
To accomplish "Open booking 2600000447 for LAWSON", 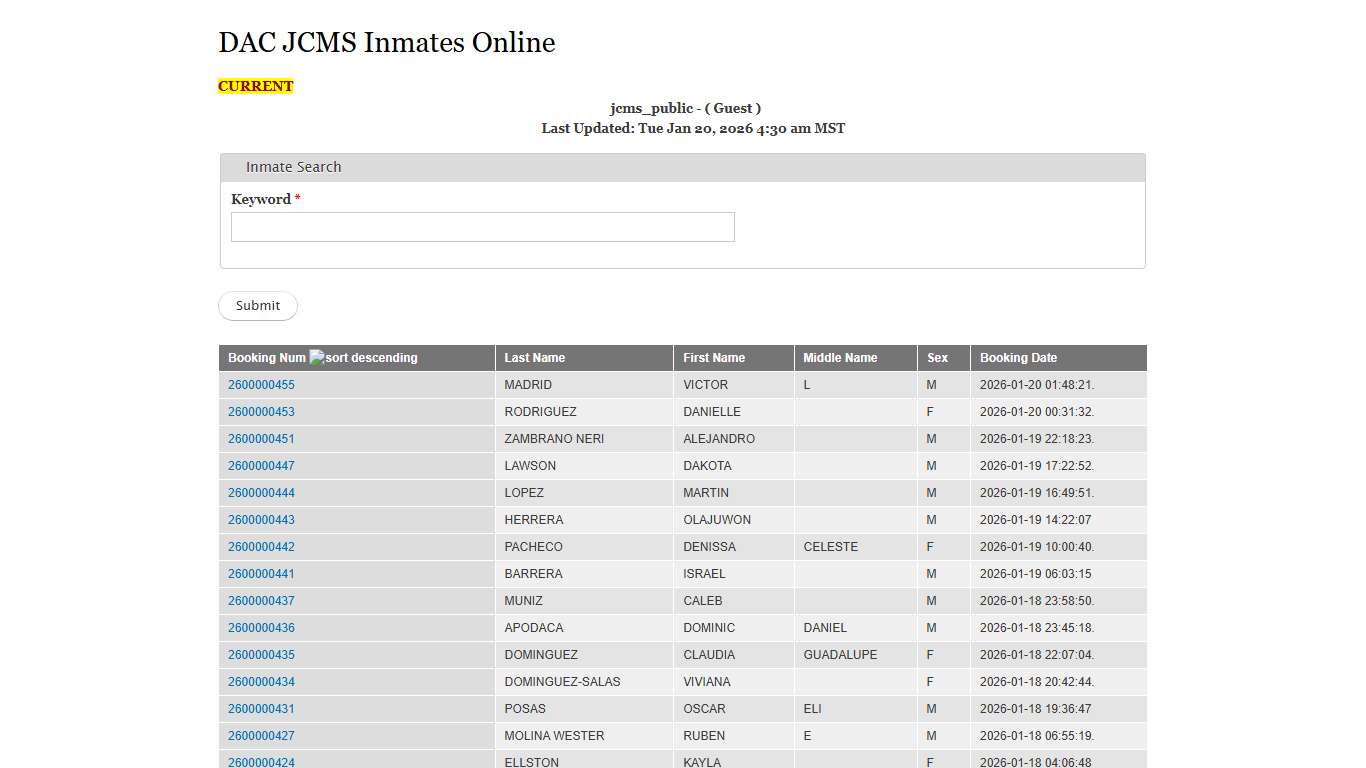I will (261, 465).
